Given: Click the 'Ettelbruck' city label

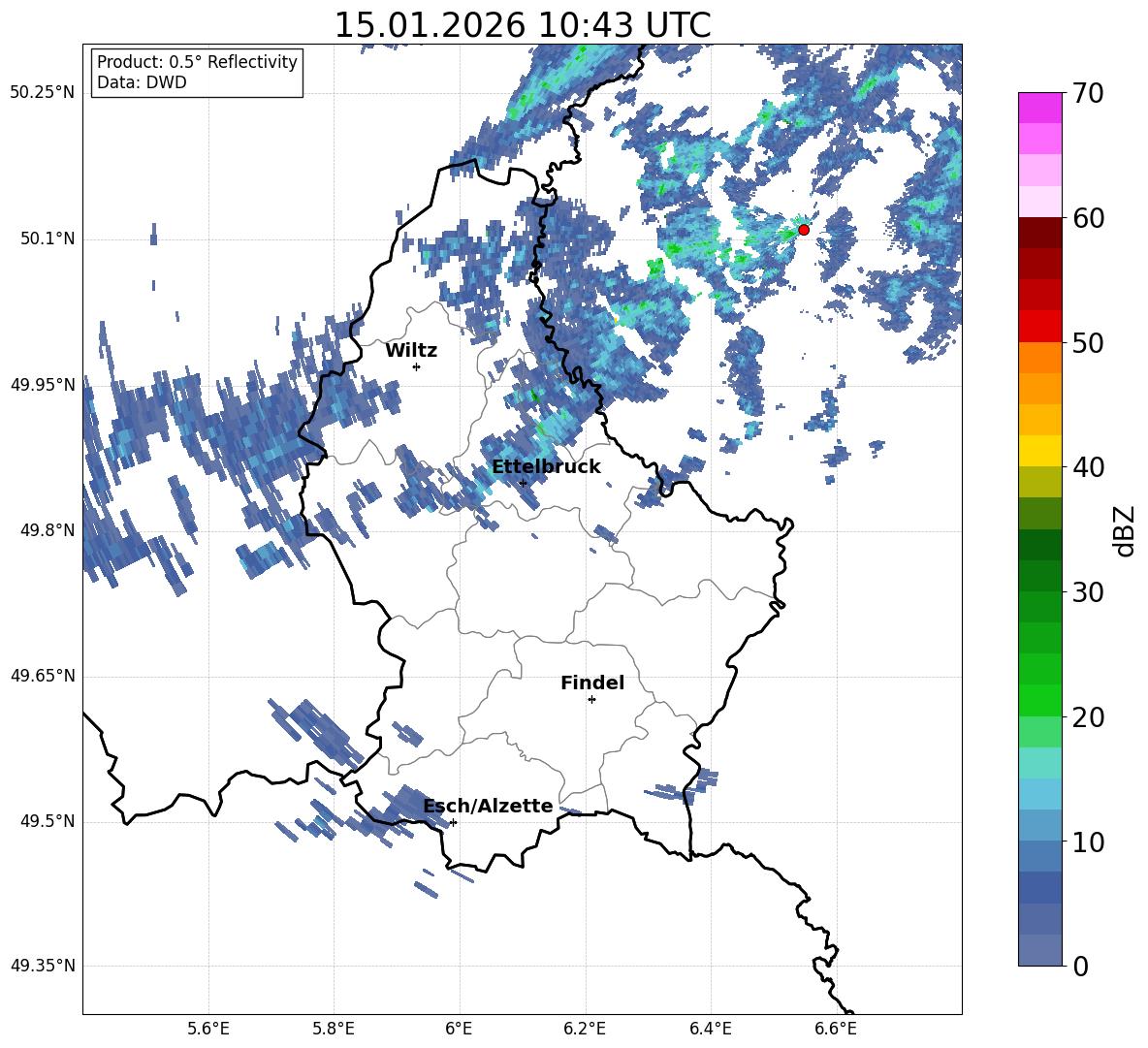Looking at the screenshot, I should (546, 467).
